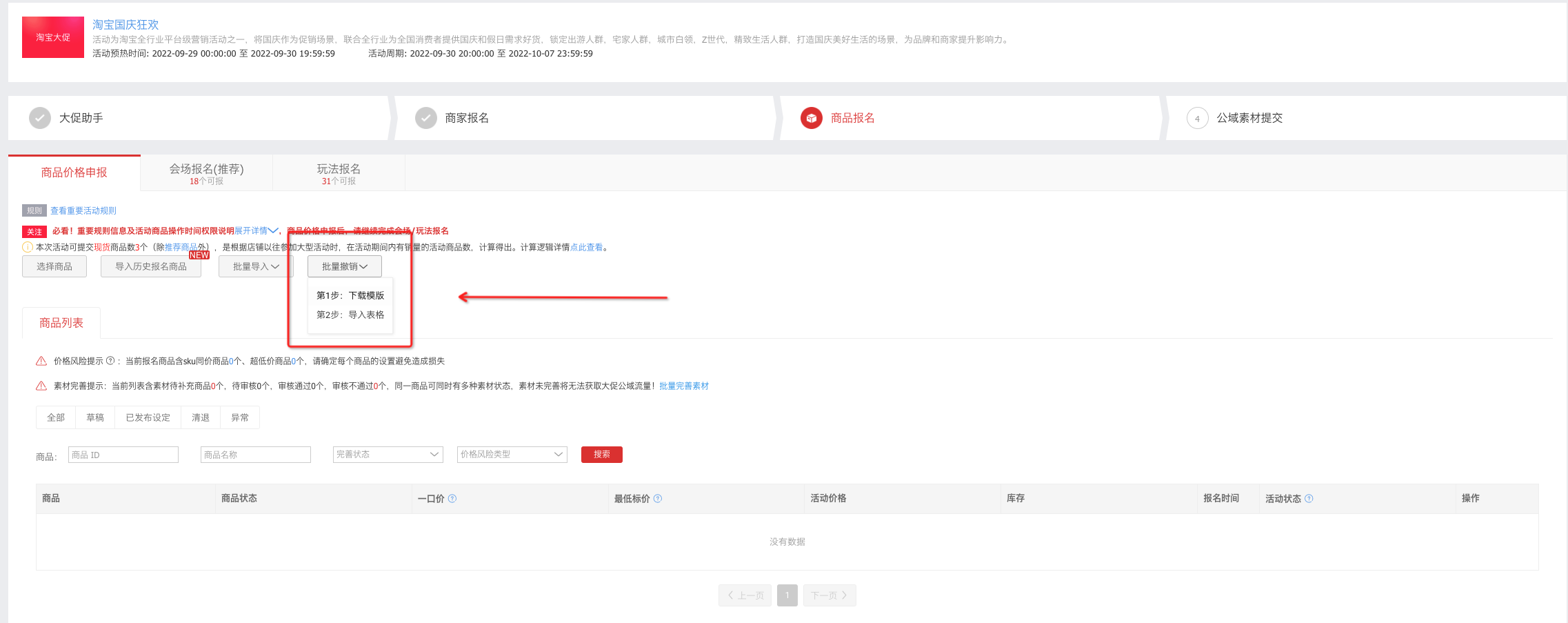Viewport: 1568px width, 623px height.
Task: Click the red 搜索 button
Action: pos(602,454)
